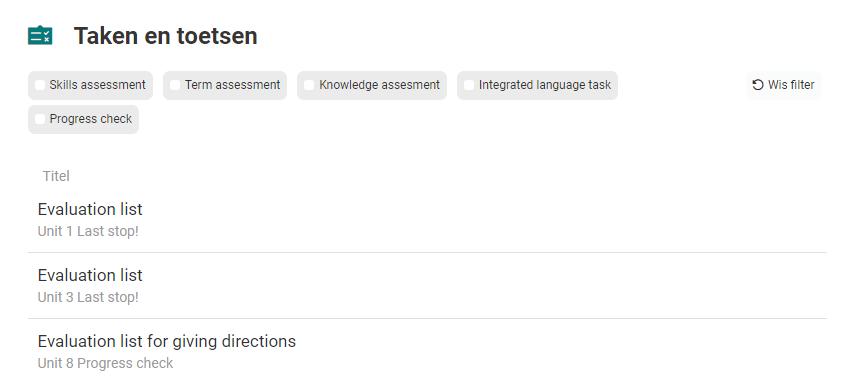
Task: Select the Progress check filter checkbox
Action: click(40, 120)
